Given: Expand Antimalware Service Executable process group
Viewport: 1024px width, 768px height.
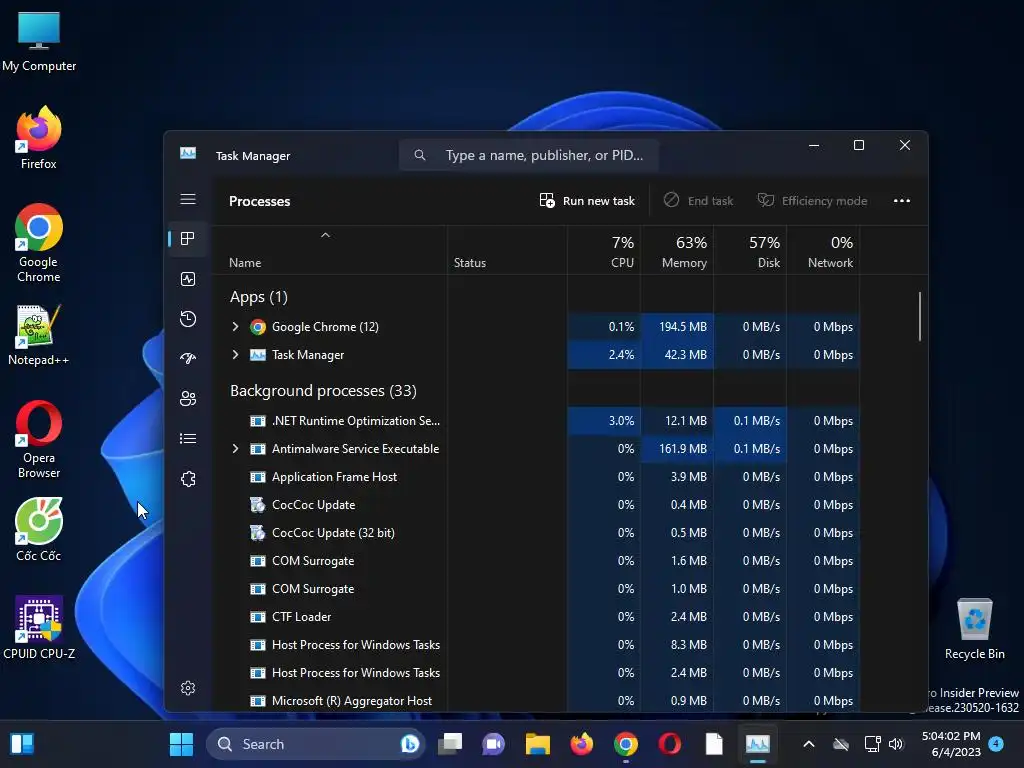Looking at the screenshot, I should (x=235, y=449).
